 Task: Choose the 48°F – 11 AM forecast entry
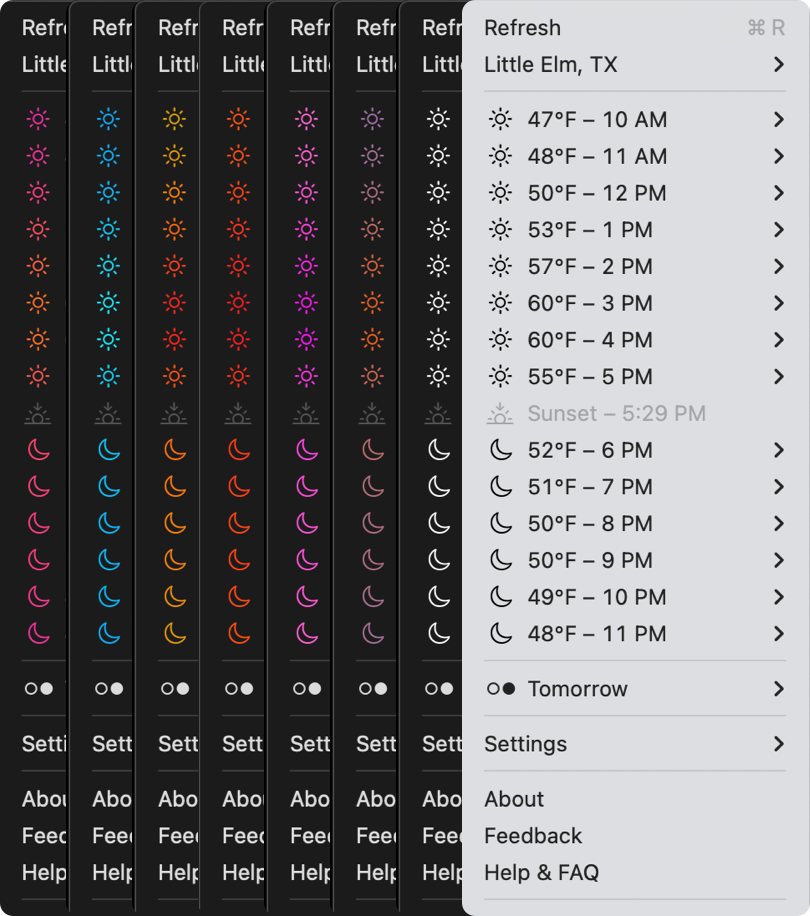click(597, 157)
